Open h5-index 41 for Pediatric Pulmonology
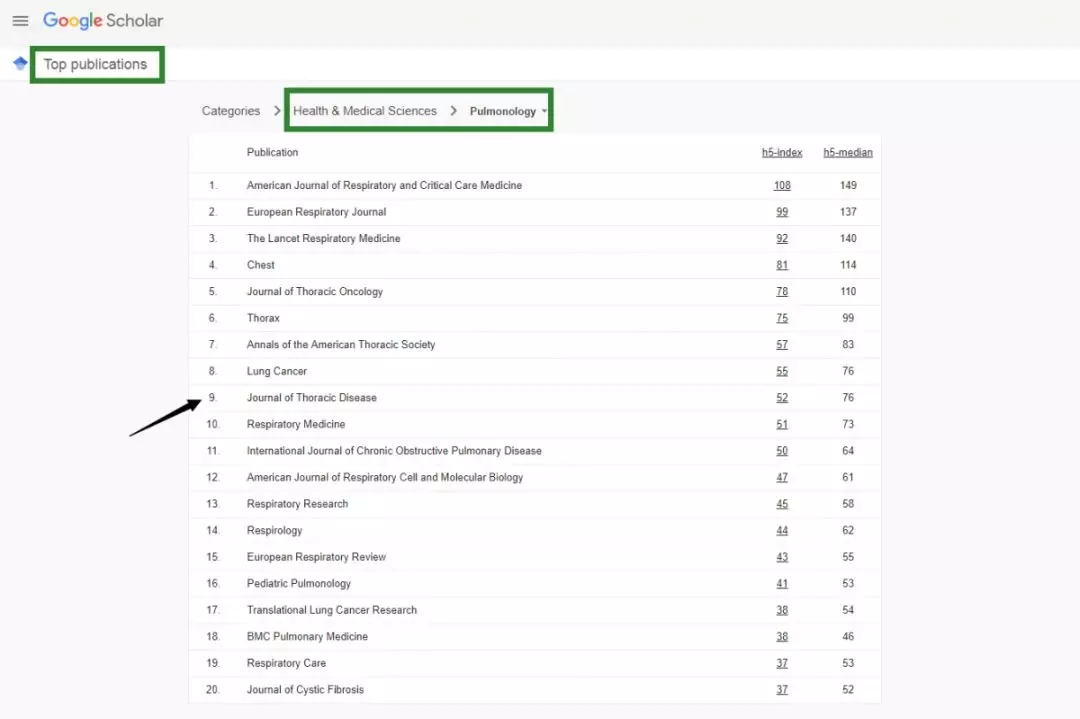This screenshot has height=719, width=1080. (x=782, y=583)
